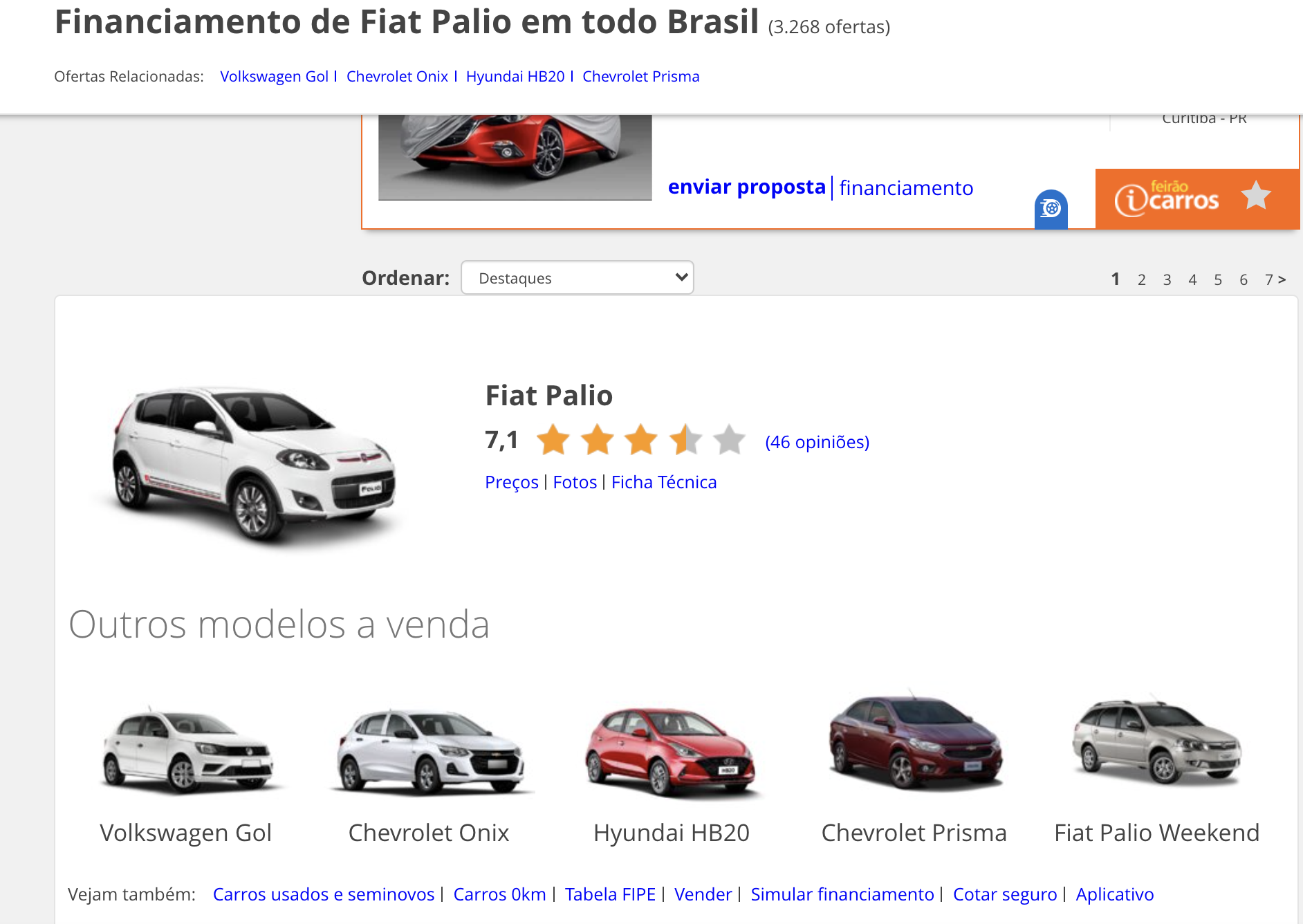
Task: Select the red Hyundai HB20 car image
Action: 670,750
